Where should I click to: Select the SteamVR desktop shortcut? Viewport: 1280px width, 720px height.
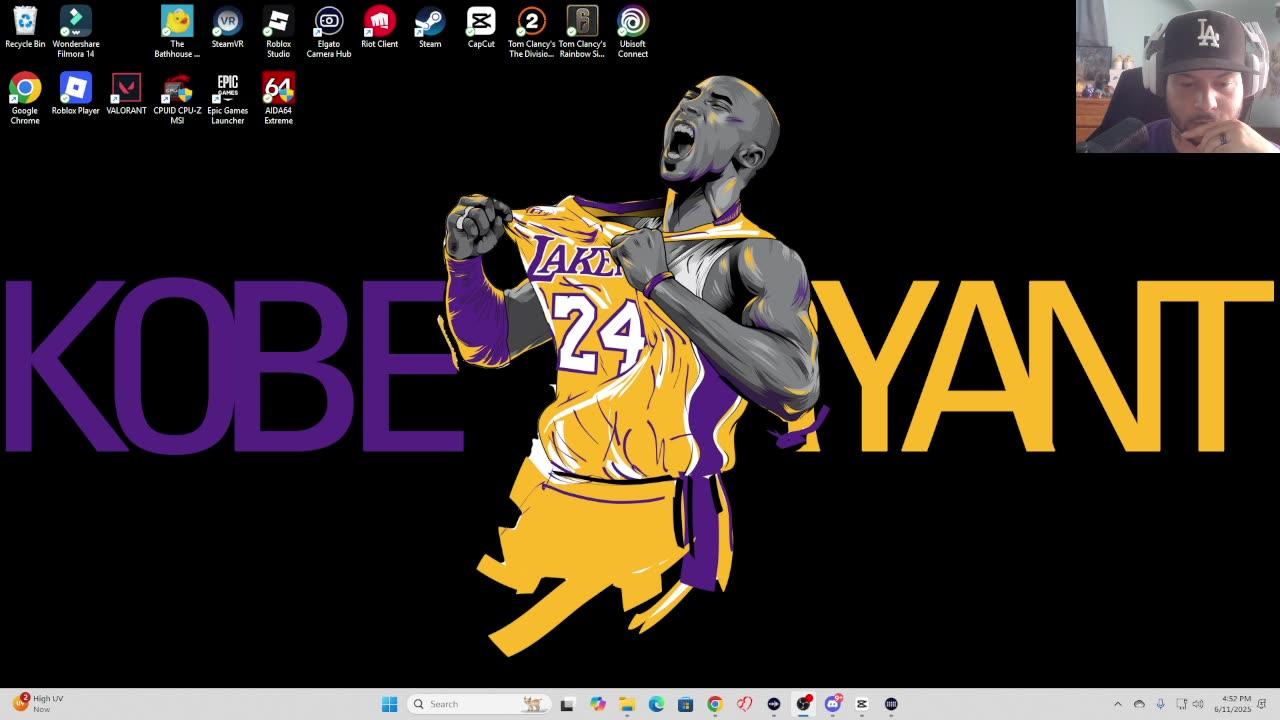228,28
